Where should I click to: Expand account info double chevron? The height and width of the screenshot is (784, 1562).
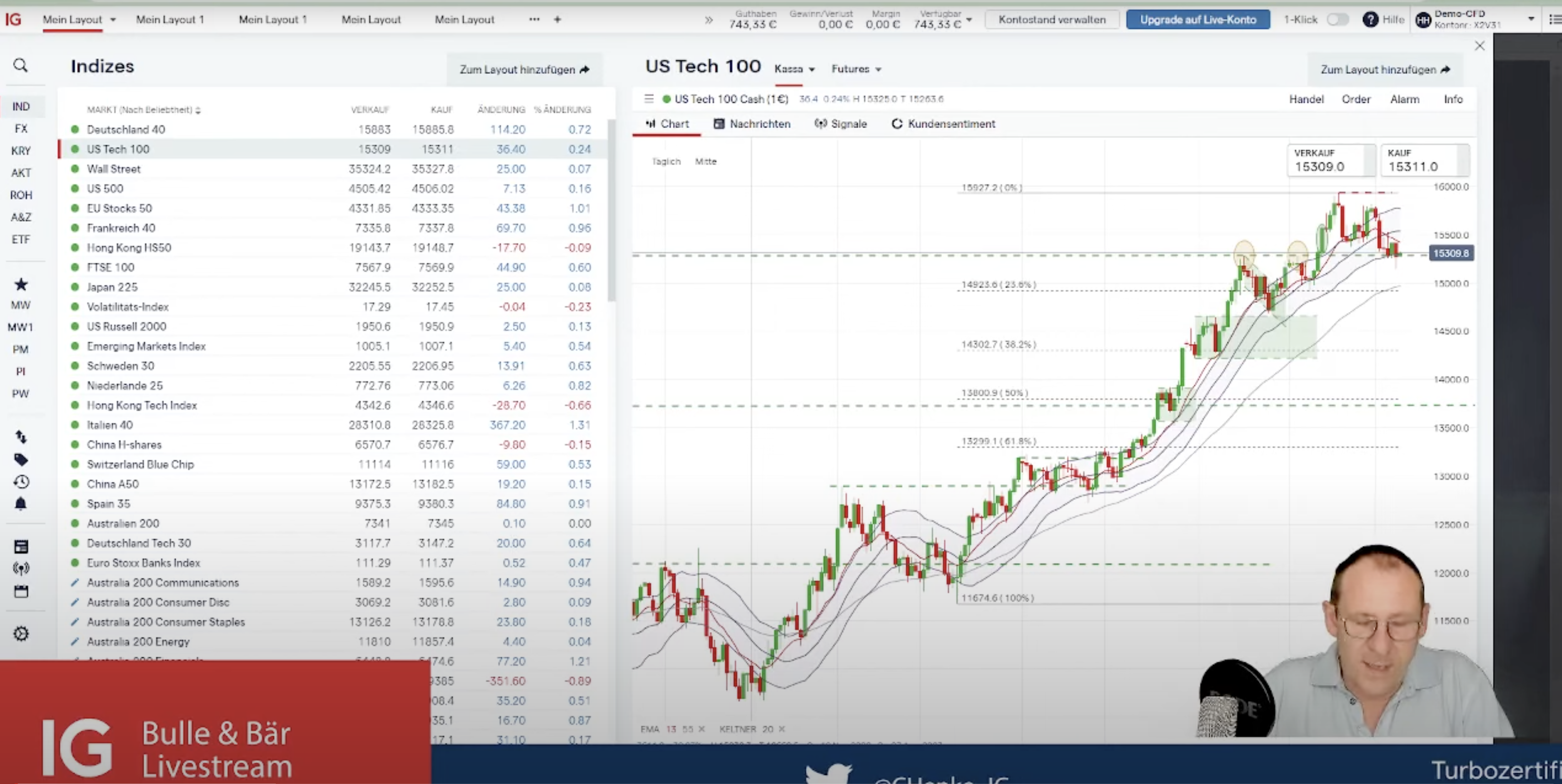[709, 20]
